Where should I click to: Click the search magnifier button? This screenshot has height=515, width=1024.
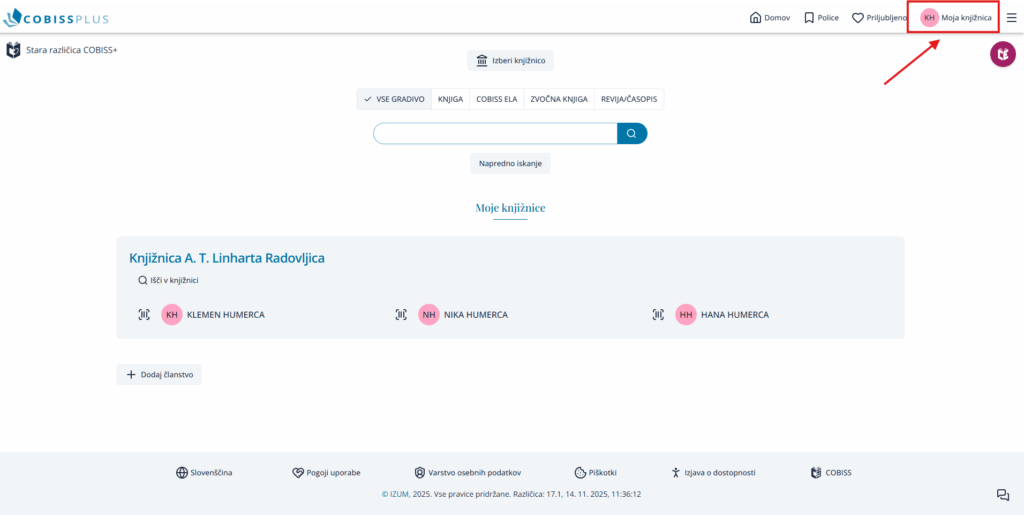pos(632,133)
